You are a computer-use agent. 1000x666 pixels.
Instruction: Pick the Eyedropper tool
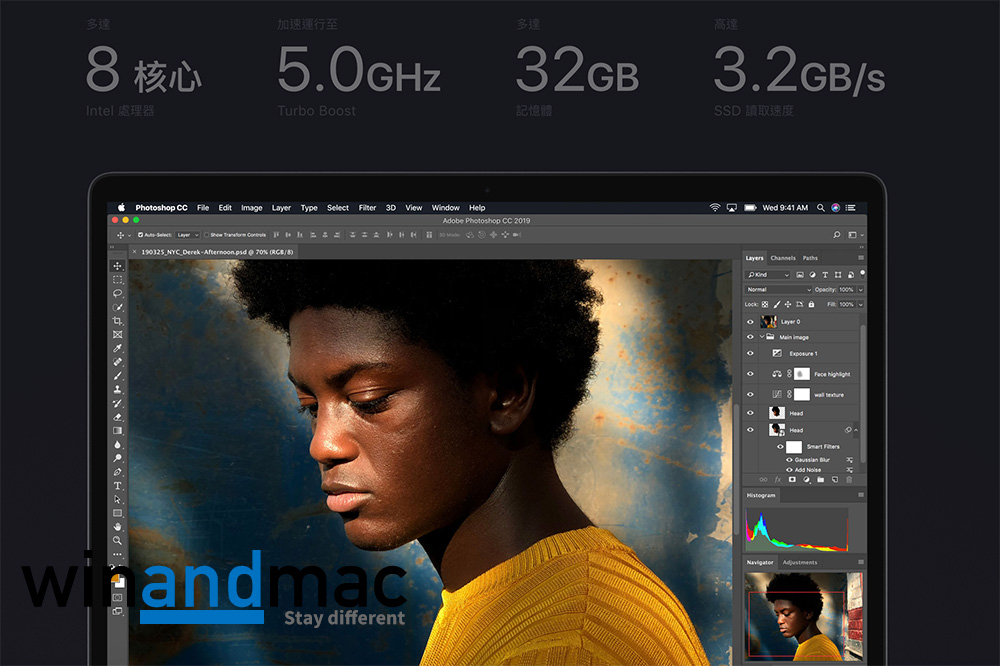(x=118, y=348)
